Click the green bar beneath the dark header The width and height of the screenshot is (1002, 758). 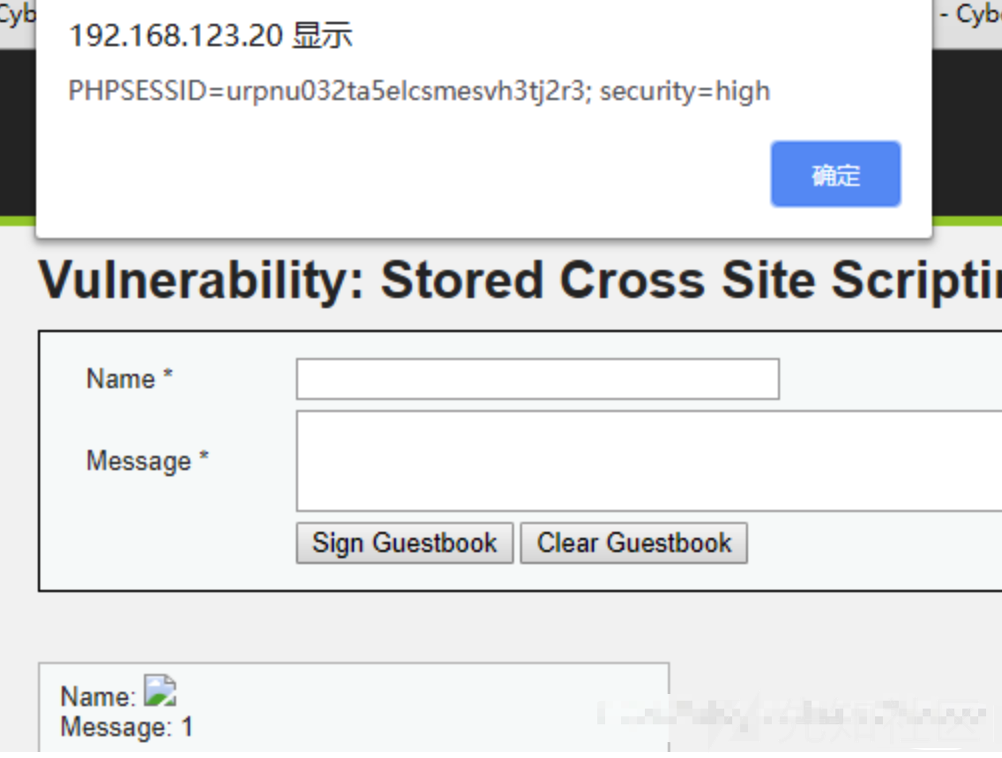coord(966,220)
